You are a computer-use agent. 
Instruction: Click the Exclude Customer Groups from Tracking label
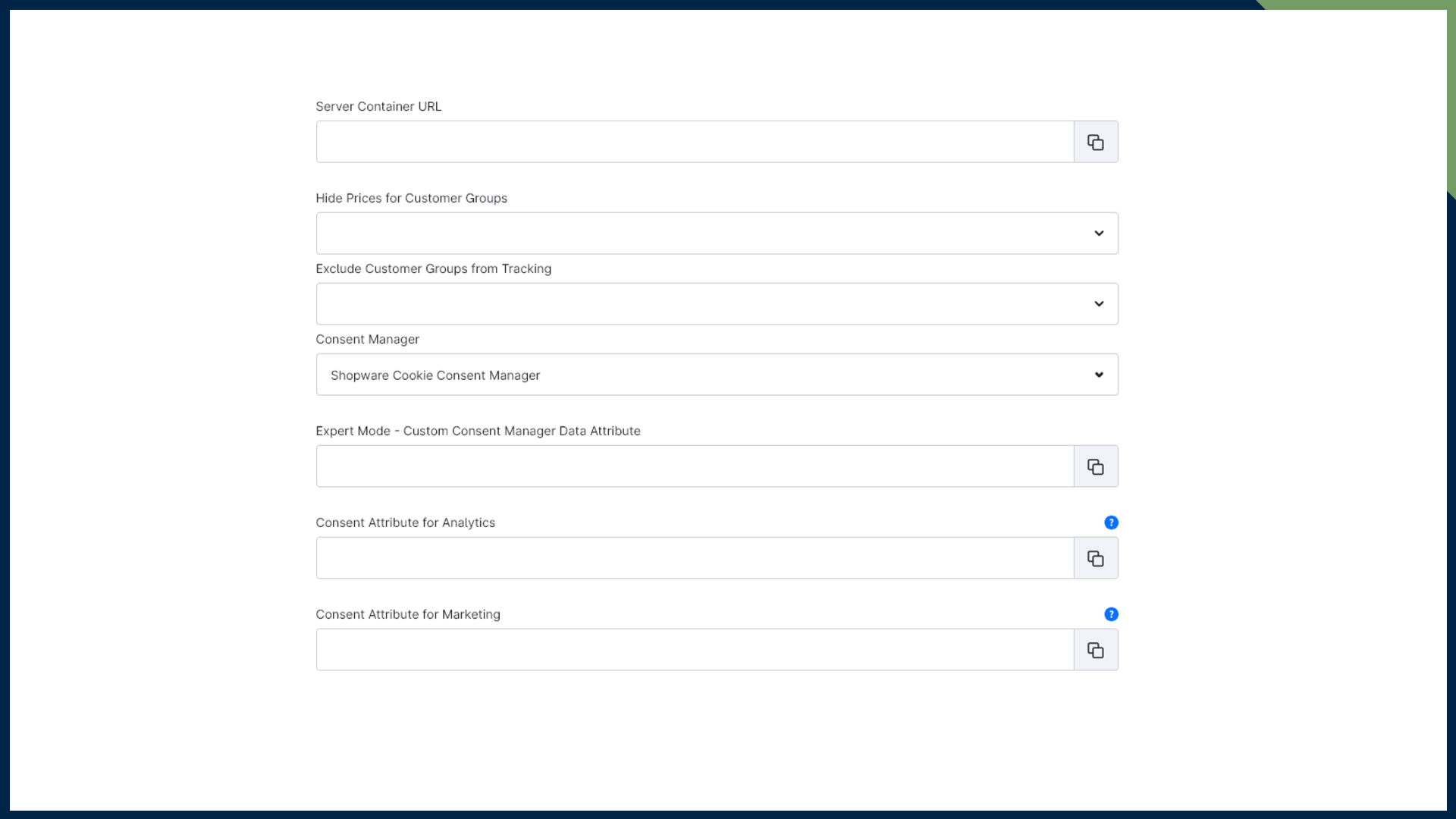pos(433,268)
